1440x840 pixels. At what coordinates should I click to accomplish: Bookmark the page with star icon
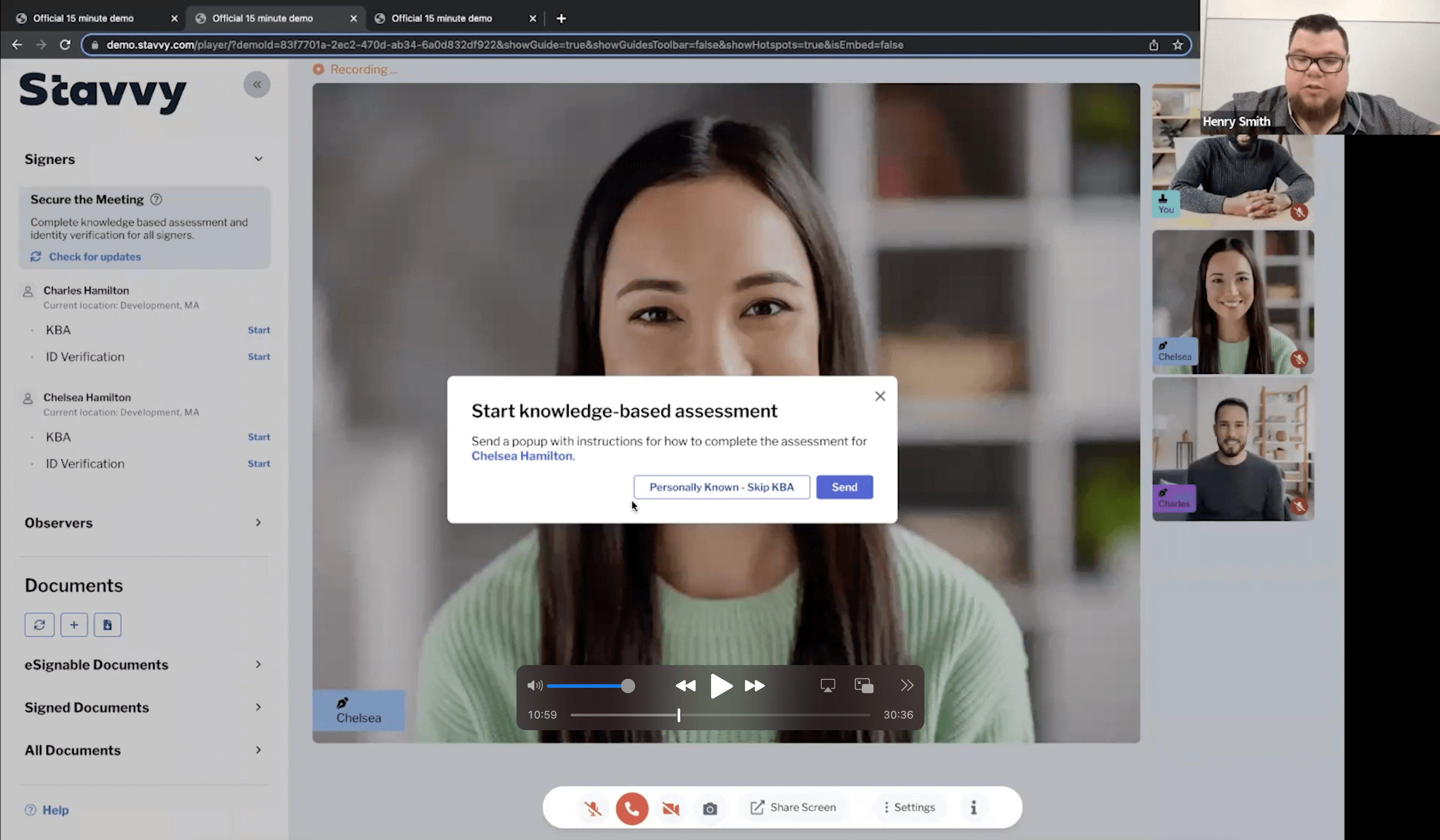tap(1178, 45)
